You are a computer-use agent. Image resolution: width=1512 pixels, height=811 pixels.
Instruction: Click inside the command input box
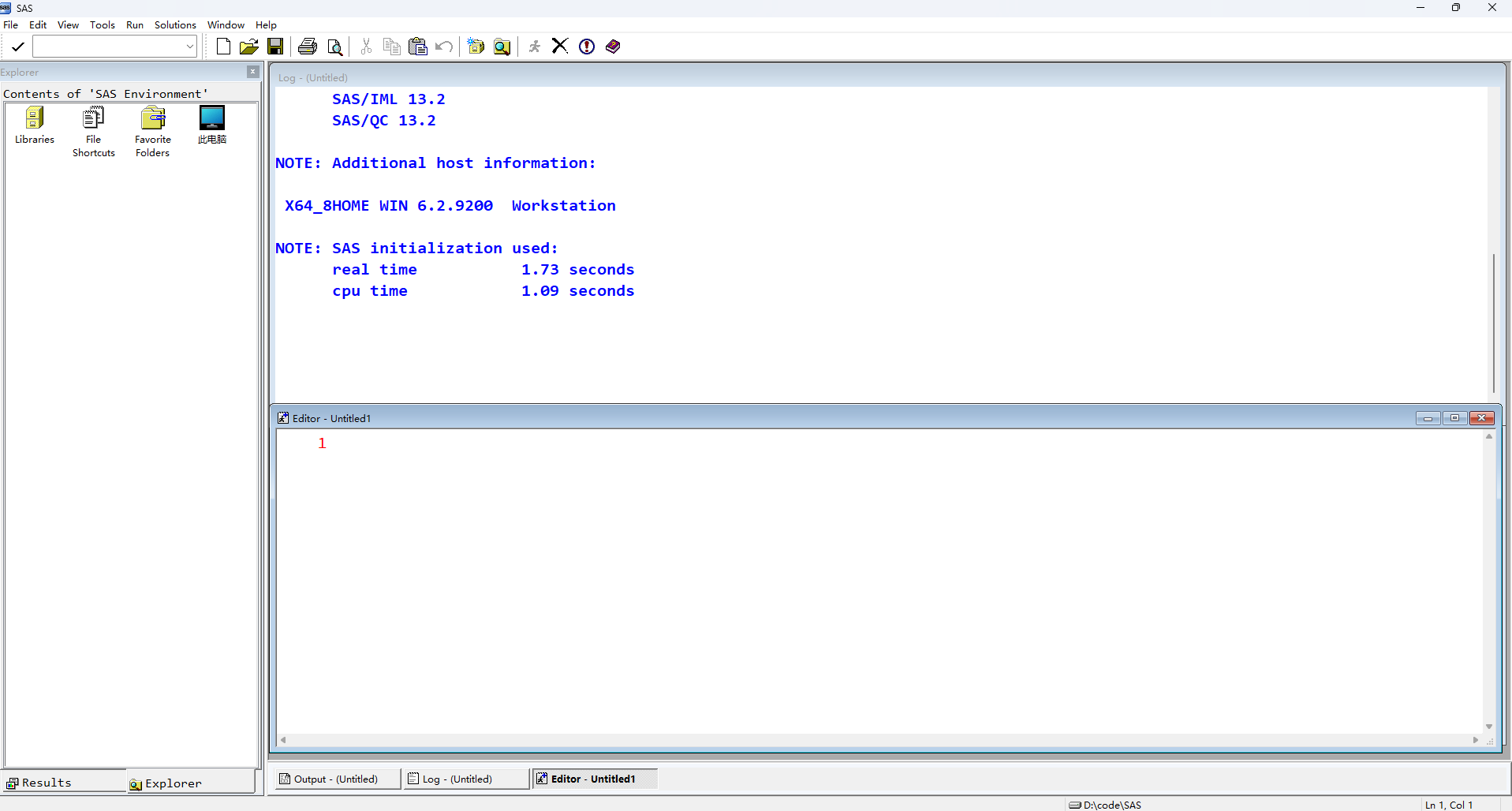(x=109, y=47)
